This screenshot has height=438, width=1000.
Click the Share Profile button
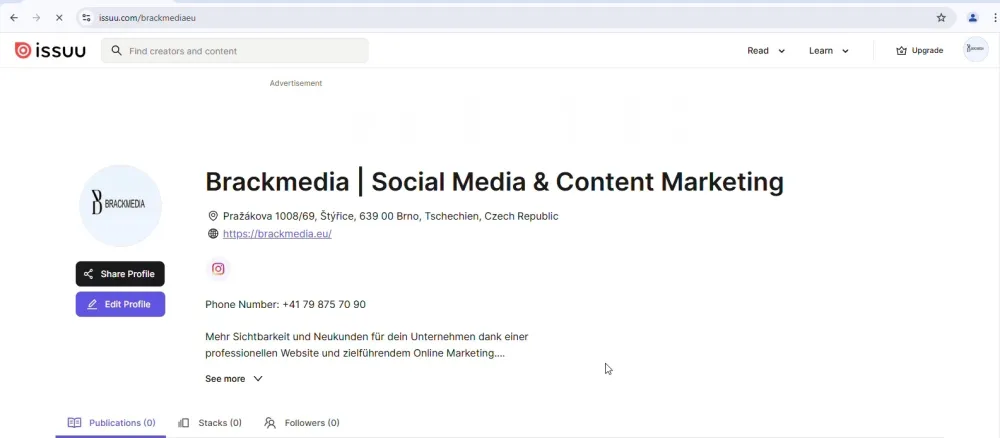[120, 274]
